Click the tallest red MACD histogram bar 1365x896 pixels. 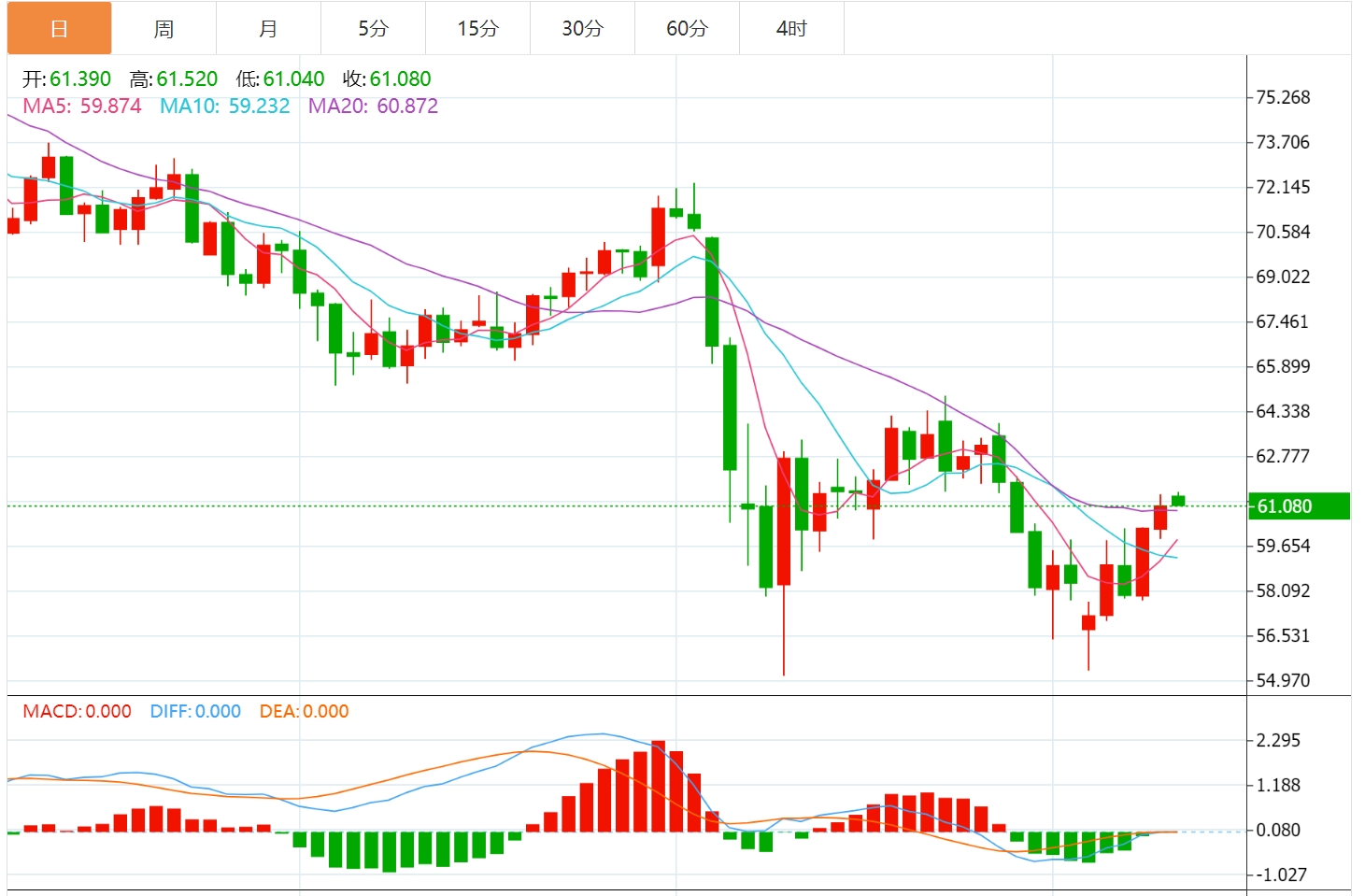658,786
